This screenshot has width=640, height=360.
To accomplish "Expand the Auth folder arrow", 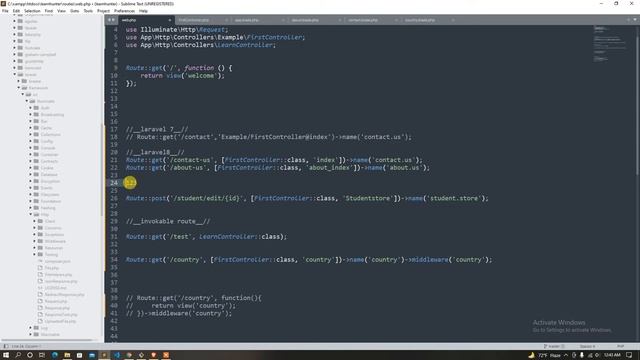I will point(31,108).
